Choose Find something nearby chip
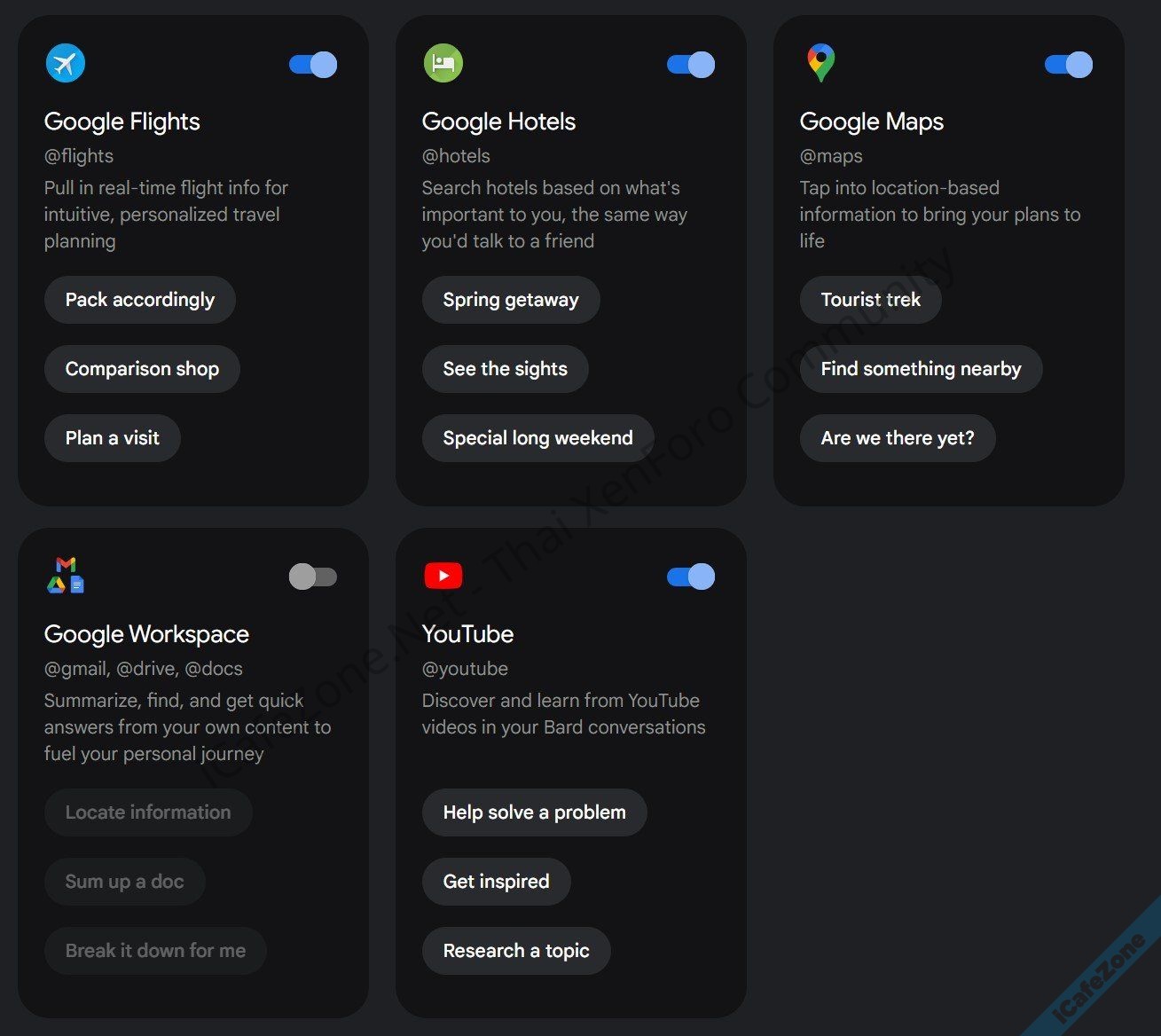 (921, 369)
